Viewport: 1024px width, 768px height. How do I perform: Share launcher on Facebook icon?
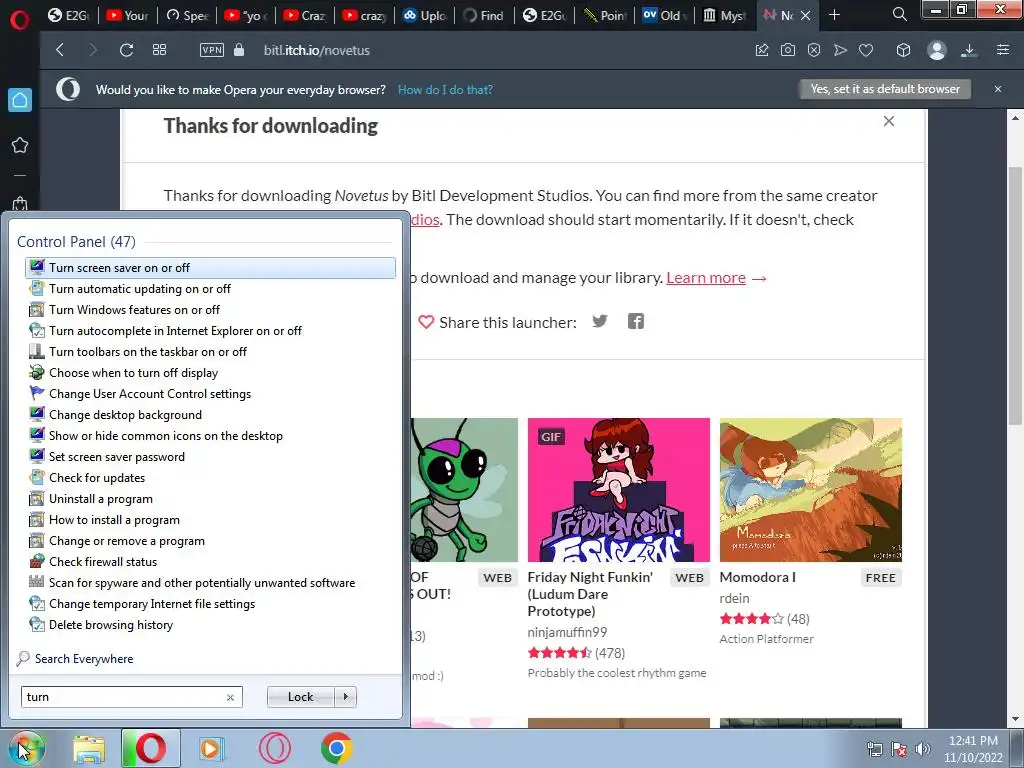point(635,321)
